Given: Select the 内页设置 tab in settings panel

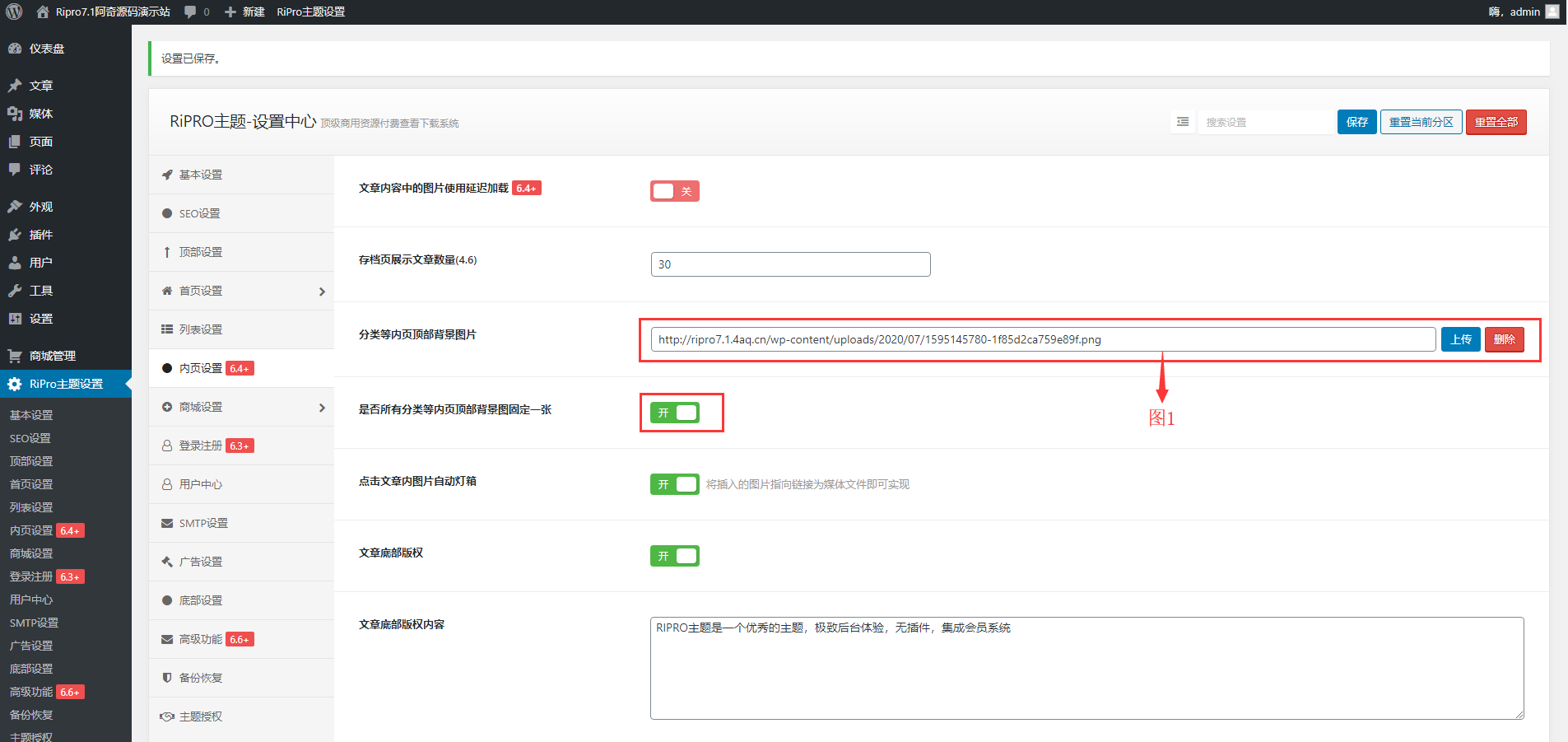Looking at the screenshot, I should point(241,368).
